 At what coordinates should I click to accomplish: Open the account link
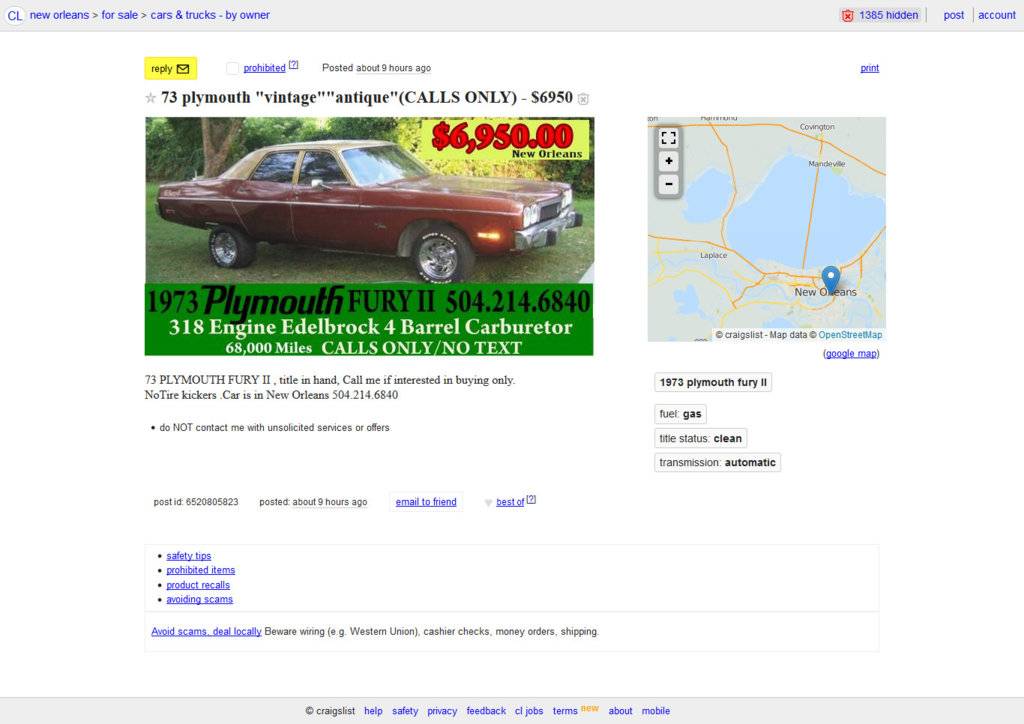coord(997,15)
